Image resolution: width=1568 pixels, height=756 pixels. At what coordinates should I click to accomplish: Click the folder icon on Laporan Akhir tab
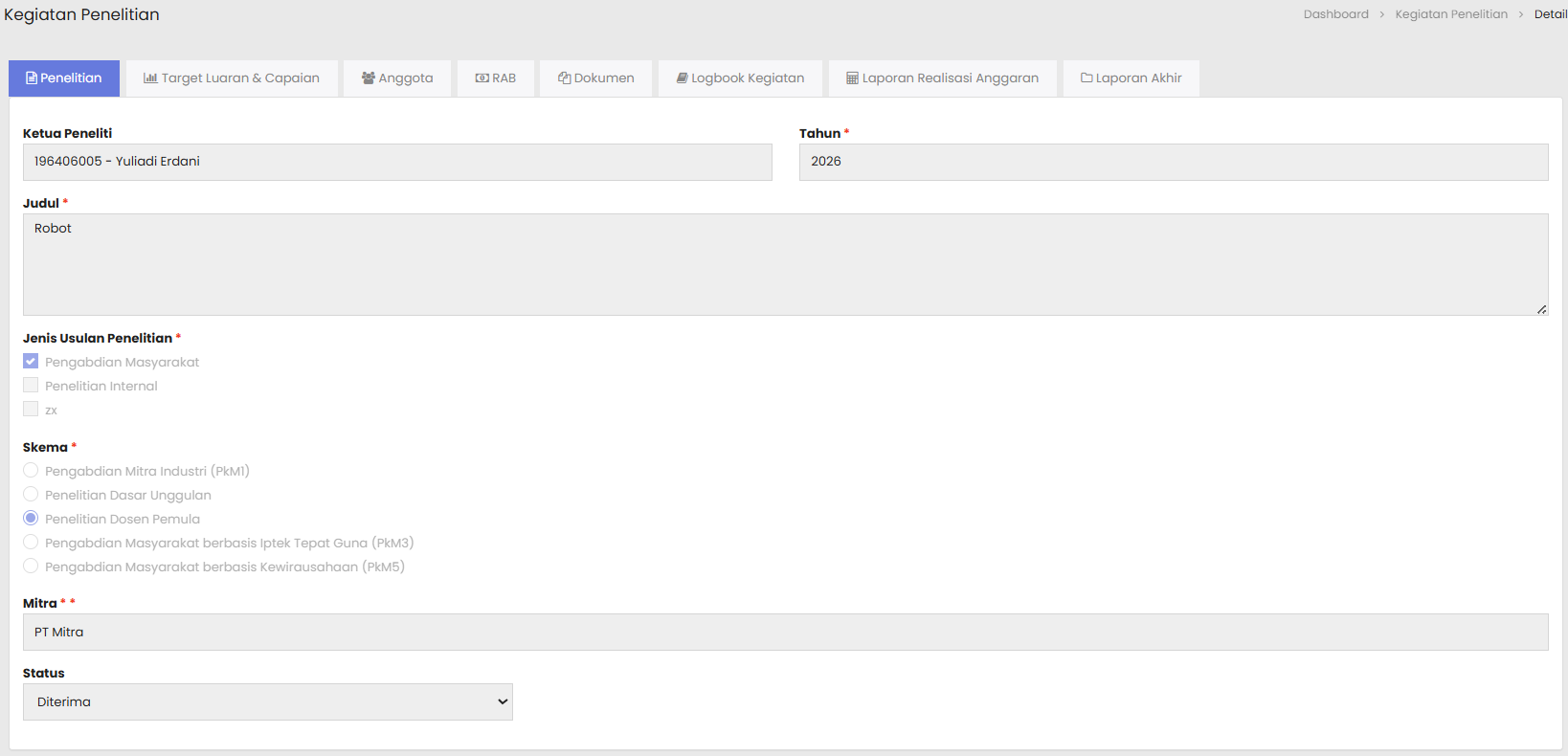click(x=1086, y=78)
